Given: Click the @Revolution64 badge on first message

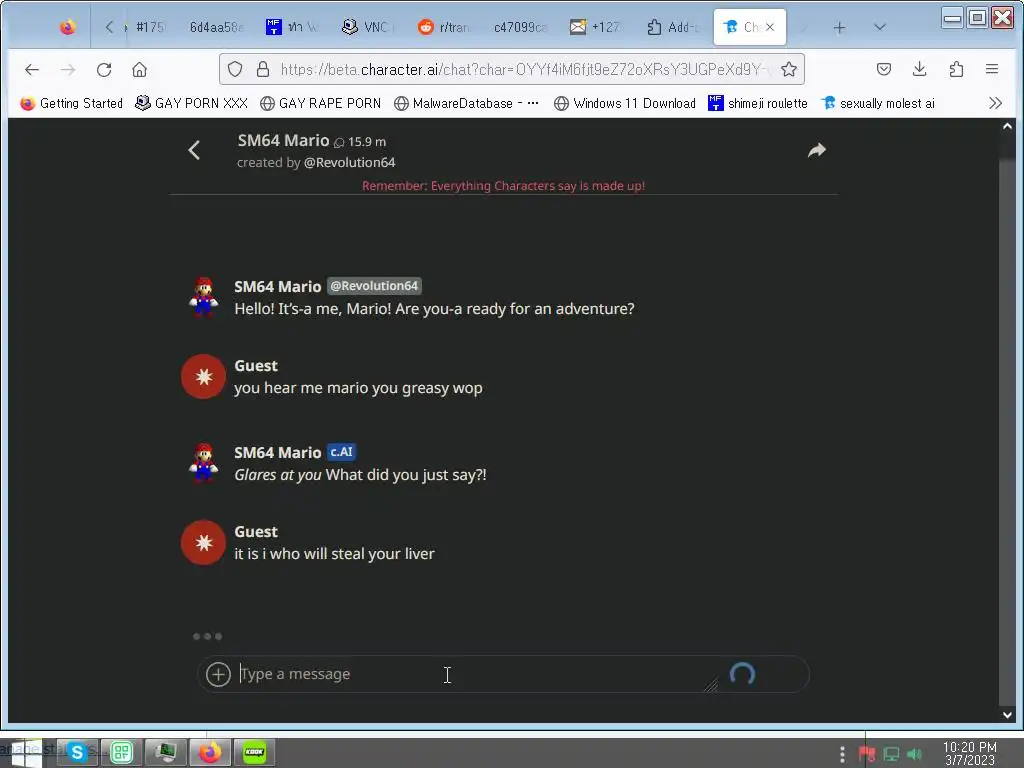Looking at the screenshot, I should pos(374,286).
